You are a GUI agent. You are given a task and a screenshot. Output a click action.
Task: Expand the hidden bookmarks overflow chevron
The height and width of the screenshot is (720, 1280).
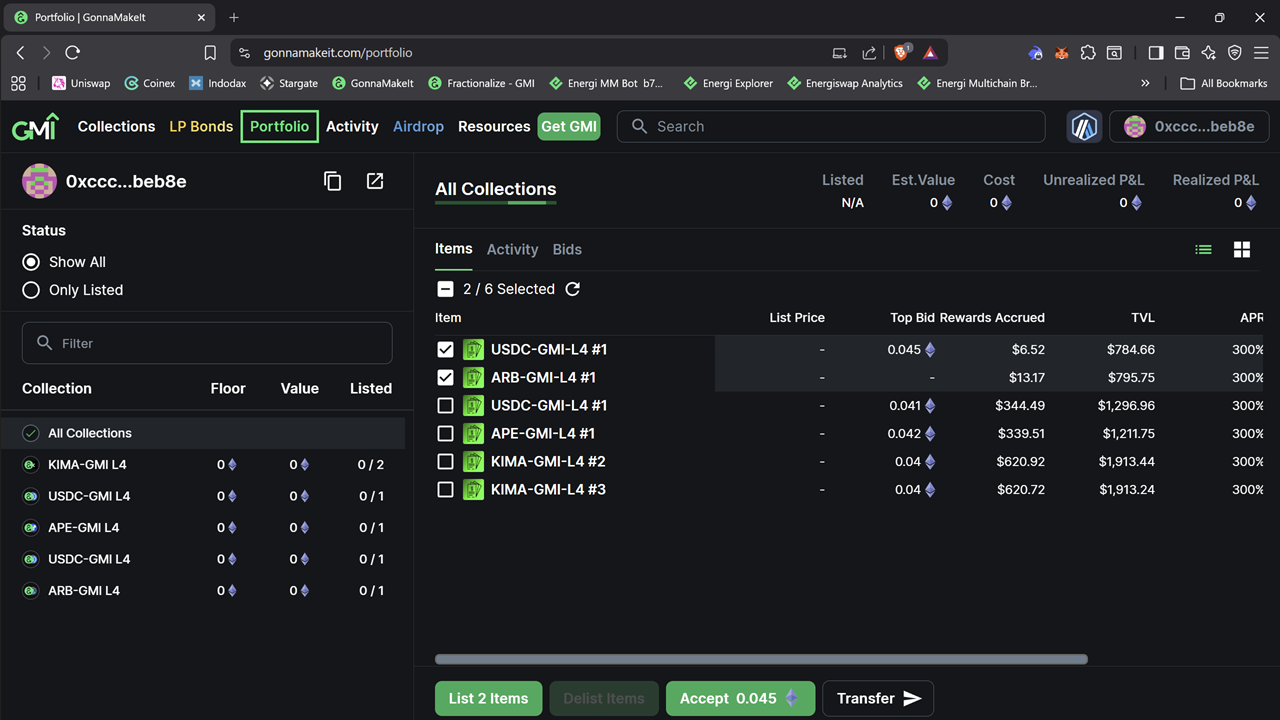pos(1145,84)
